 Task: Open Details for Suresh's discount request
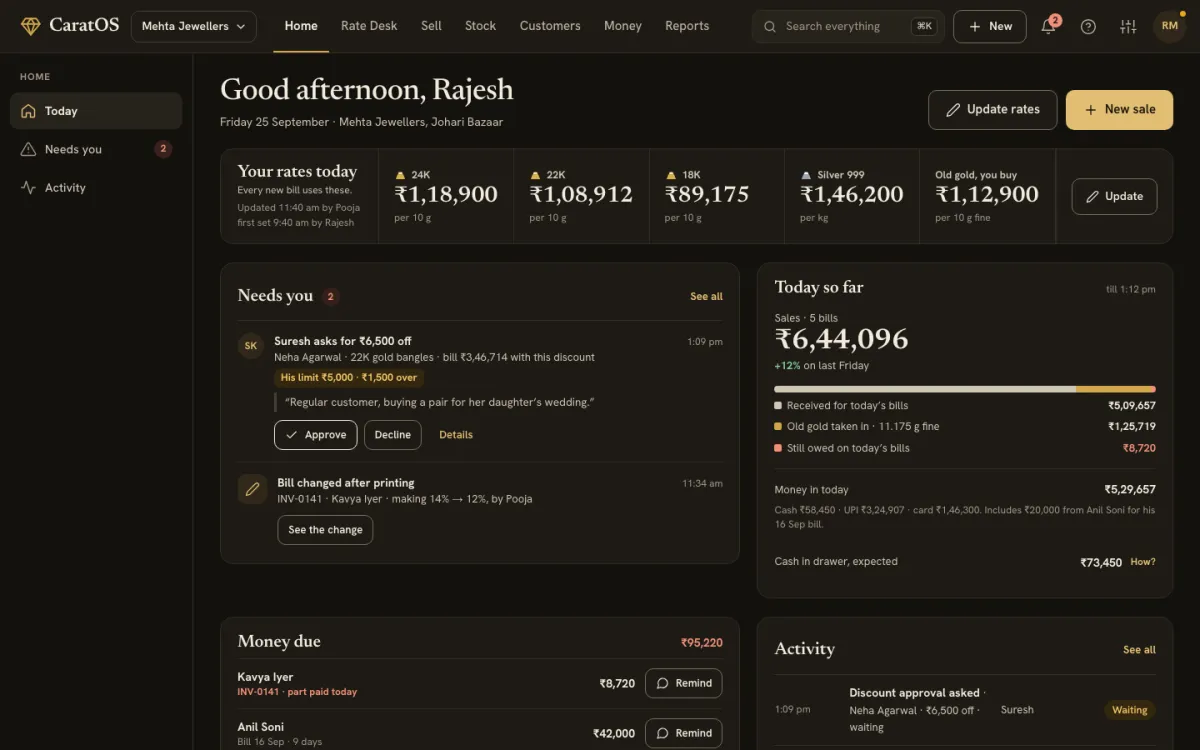point(456,435)
